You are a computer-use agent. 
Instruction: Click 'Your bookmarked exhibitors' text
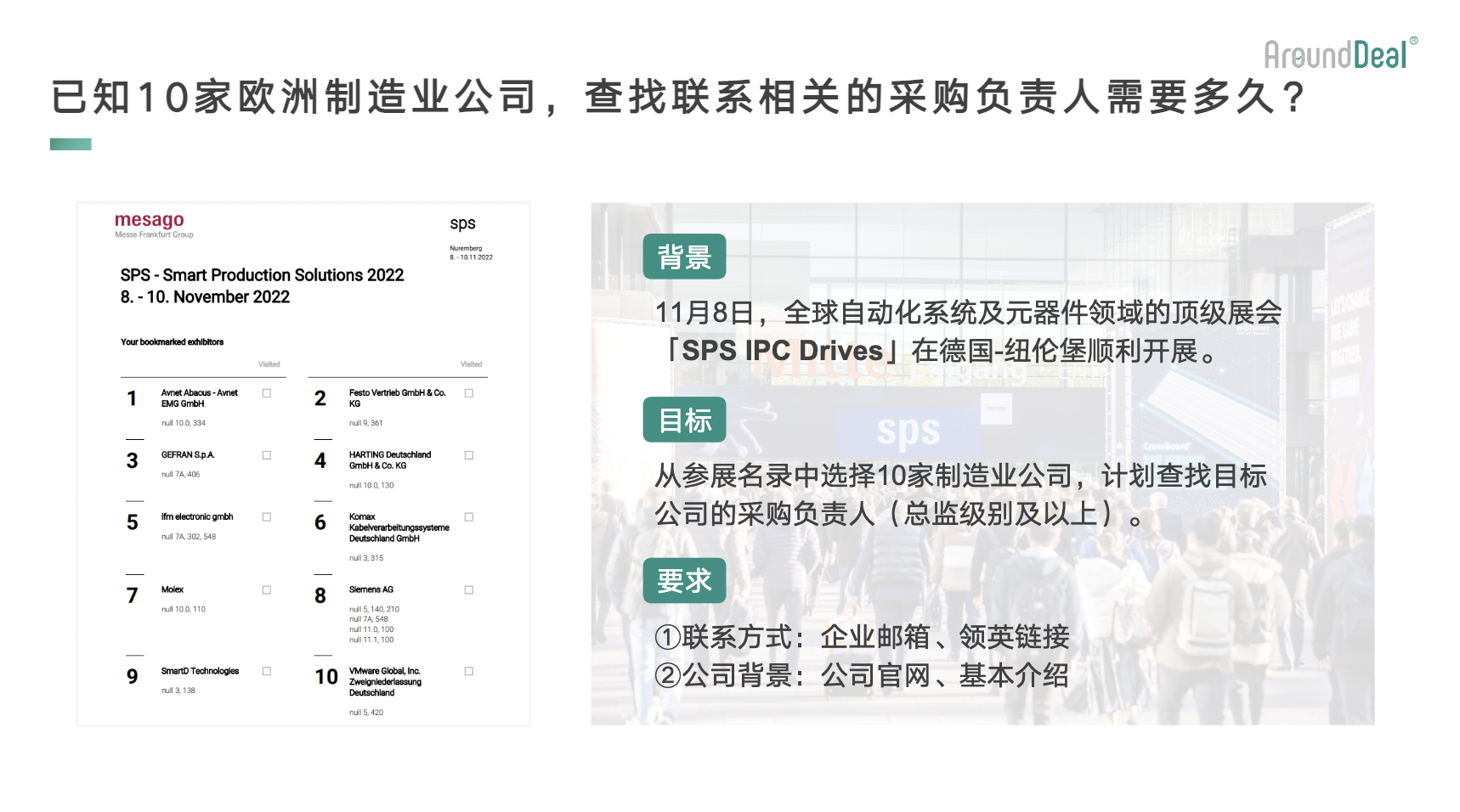click(x=172, y=342)
